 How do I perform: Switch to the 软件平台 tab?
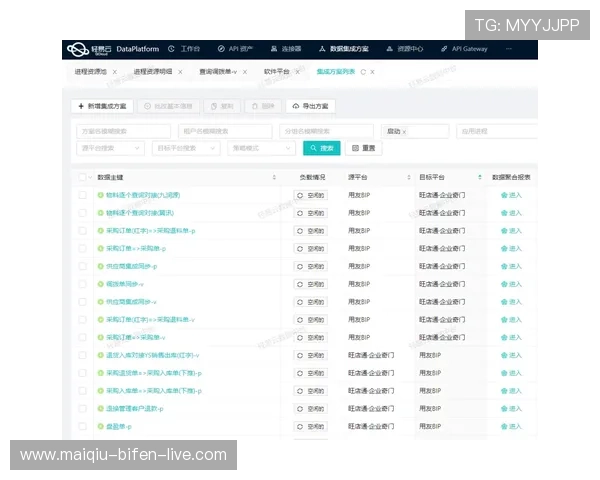(x=276, y=72)
